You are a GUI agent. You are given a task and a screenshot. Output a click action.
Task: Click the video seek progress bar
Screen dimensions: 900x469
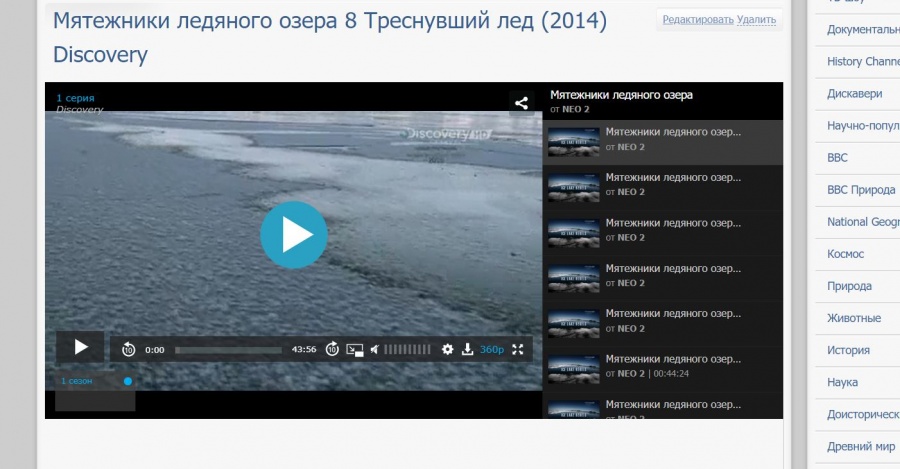point(228,350)
